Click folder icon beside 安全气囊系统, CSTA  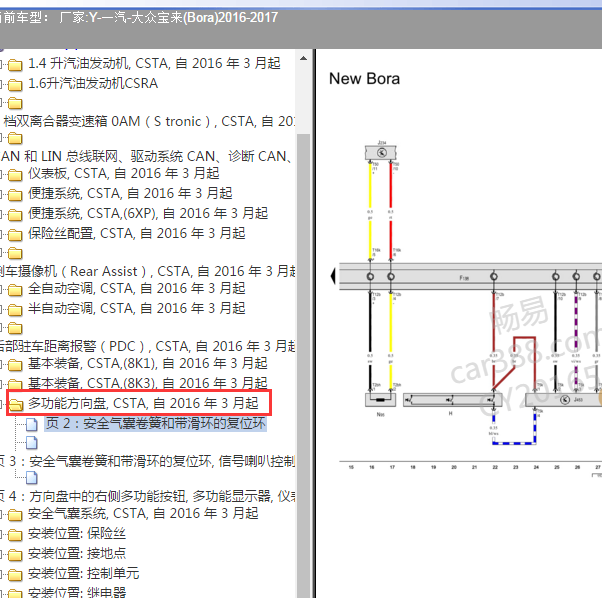click(x=15, y=515)
